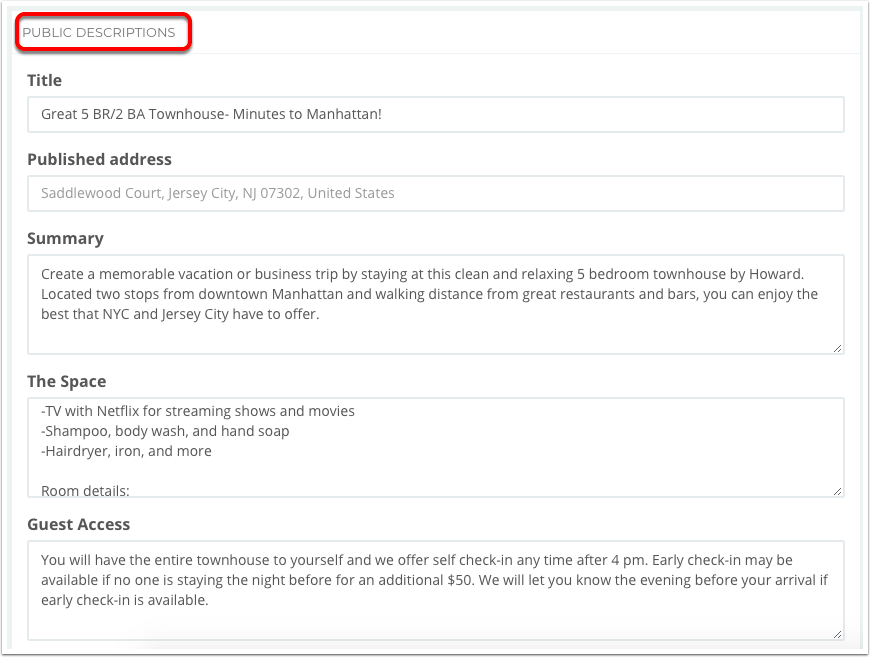Click the Published address input field
Viewport: 870px width, 657px height.
436,193
